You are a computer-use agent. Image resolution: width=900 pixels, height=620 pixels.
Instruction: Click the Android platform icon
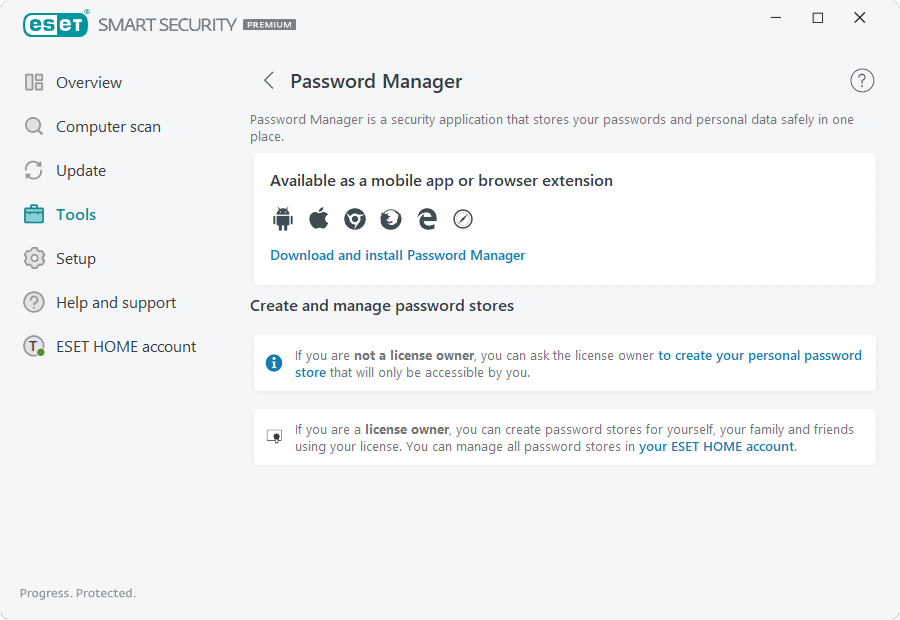pos(282,219)
